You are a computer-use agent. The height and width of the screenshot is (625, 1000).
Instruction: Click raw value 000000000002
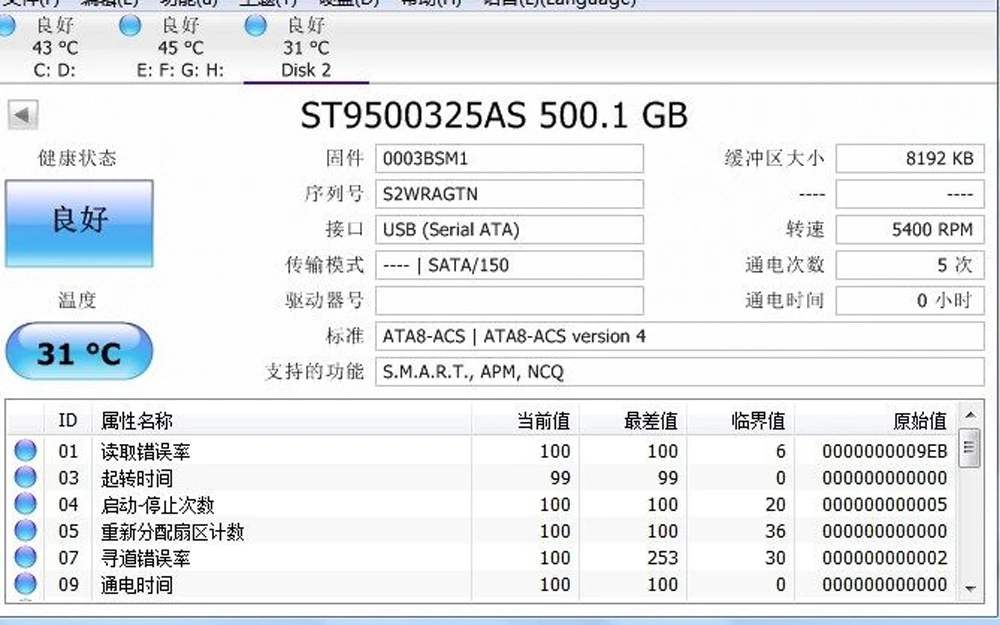coord(885,558)
